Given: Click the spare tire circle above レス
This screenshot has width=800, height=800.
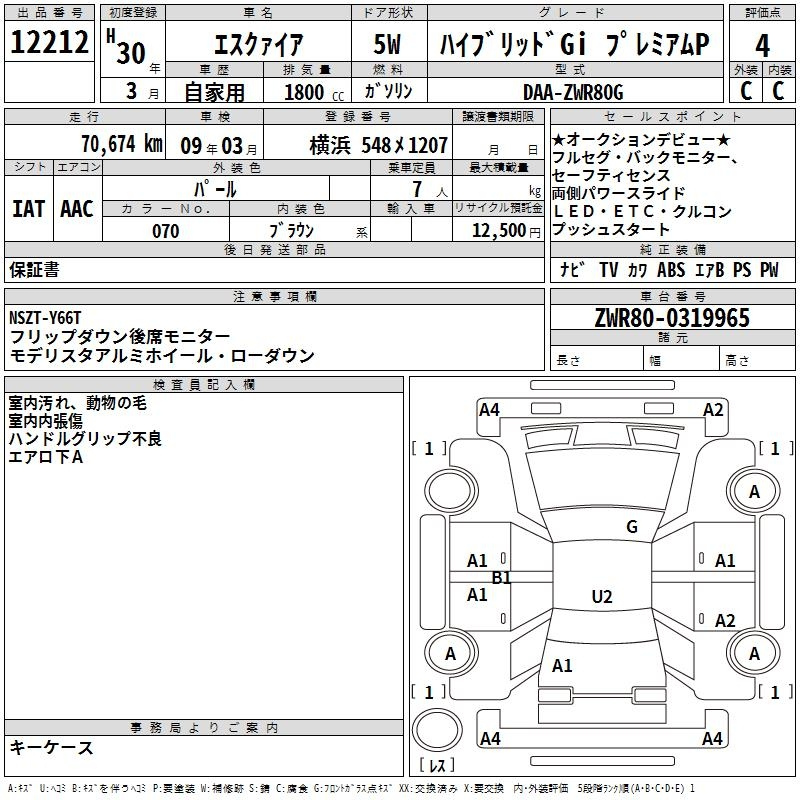Looking at the screenshot, I should [437, 729].
